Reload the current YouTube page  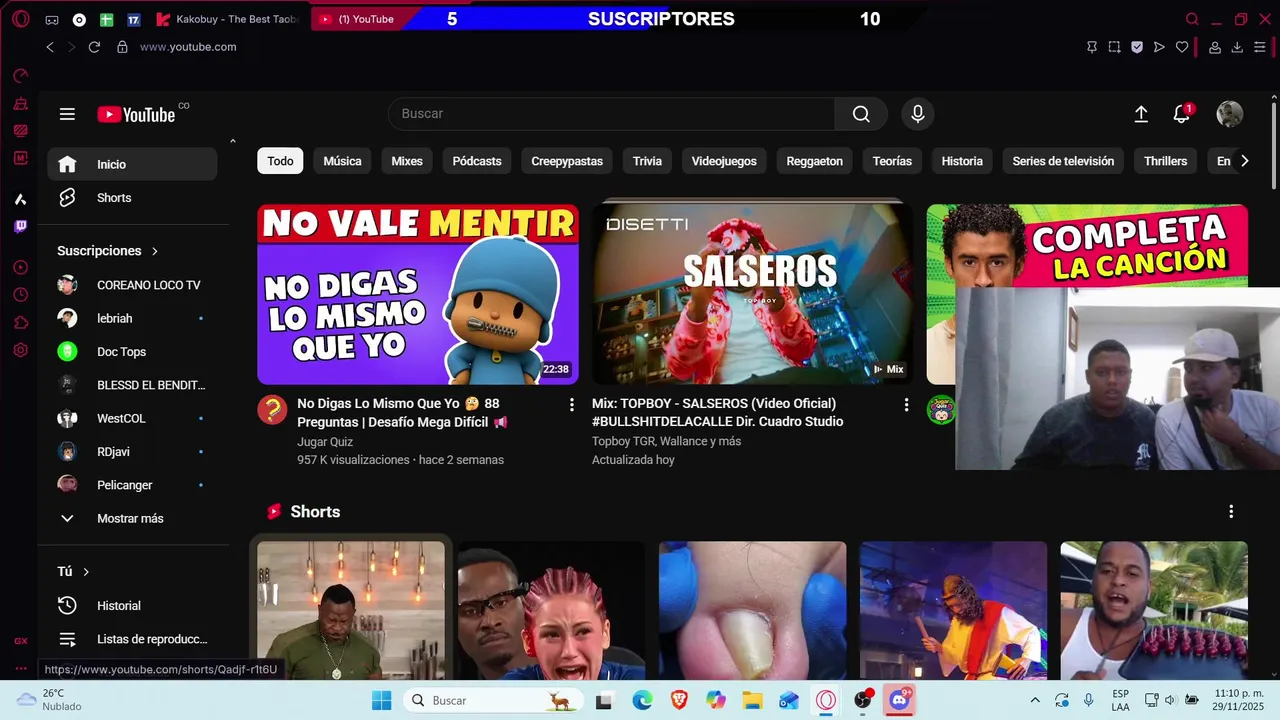94,47
